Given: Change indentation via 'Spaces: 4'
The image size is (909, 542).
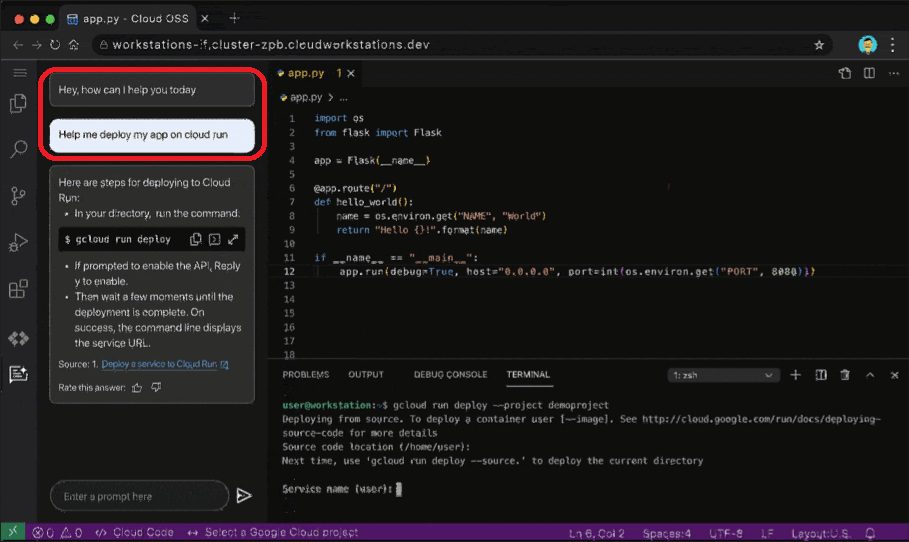Looking at the screenshot, I should tap(667, 533).
